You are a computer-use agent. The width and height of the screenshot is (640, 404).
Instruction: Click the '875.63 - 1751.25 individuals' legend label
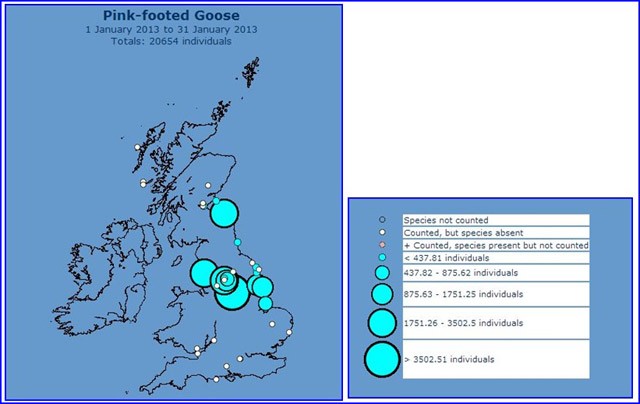pyautogui.click(x=463, y=294)
